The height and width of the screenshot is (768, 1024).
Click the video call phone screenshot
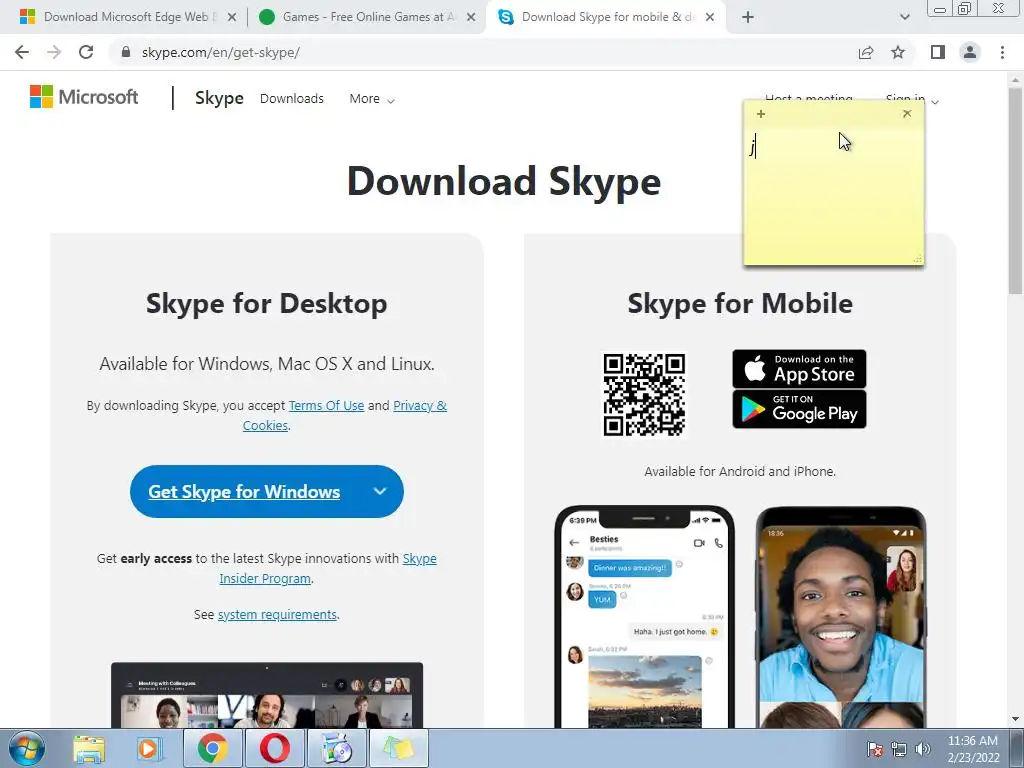point(841,617)
